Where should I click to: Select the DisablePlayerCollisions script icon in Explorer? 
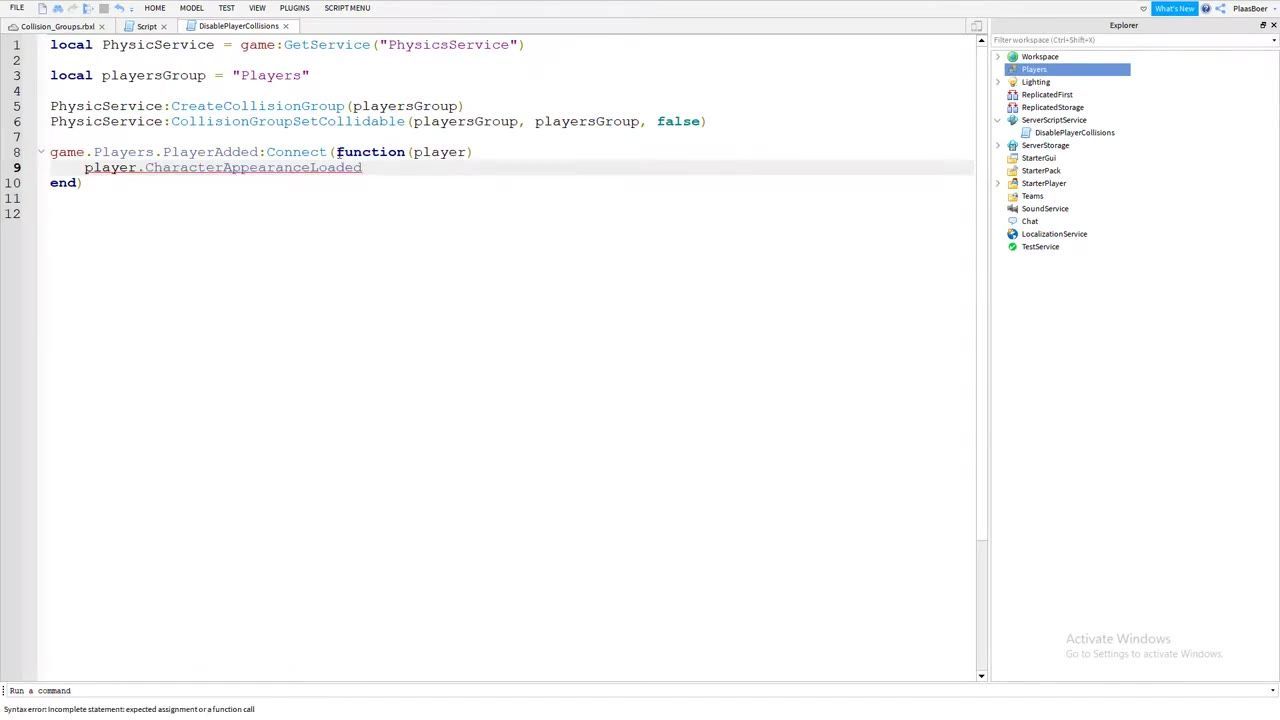pyautogui.click(x=1026, y=133)
